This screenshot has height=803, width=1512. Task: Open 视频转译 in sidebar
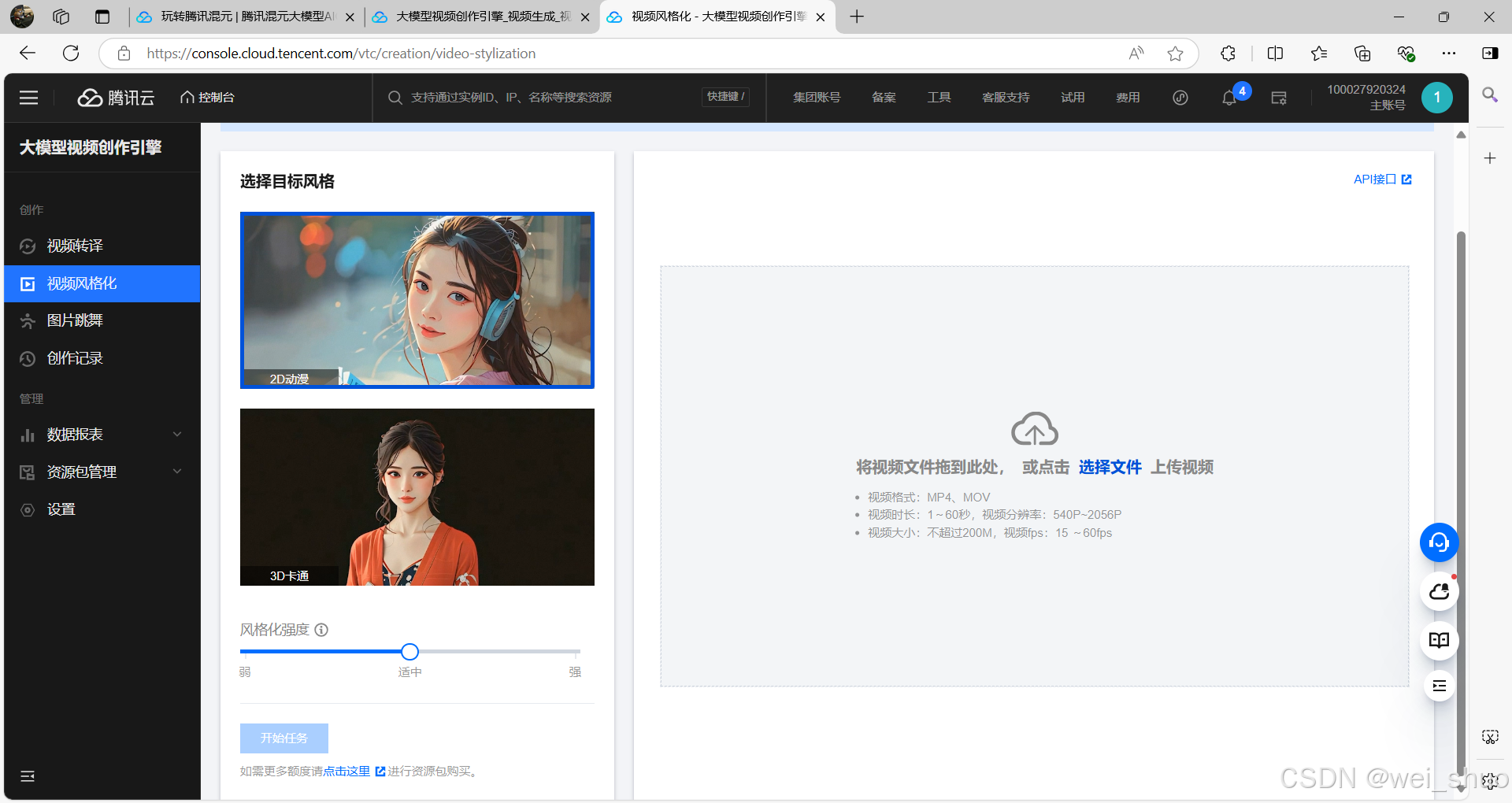pos(102,246)
